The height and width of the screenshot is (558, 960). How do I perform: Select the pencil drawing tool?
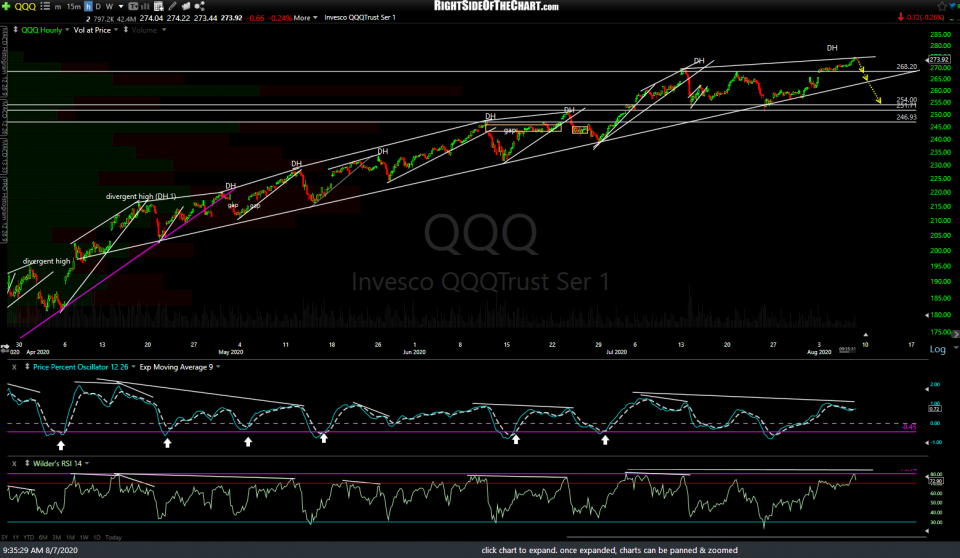[173, 7]
